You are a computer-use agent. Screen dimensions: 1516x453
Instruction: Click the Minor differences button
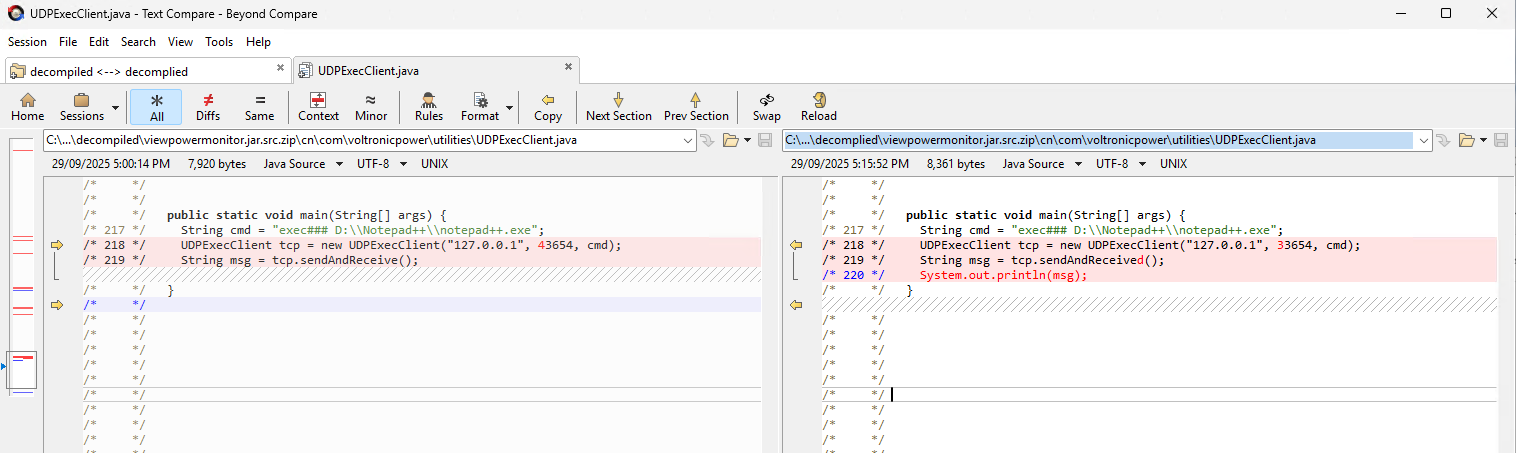pyautogui.click(x=371, y=106)
